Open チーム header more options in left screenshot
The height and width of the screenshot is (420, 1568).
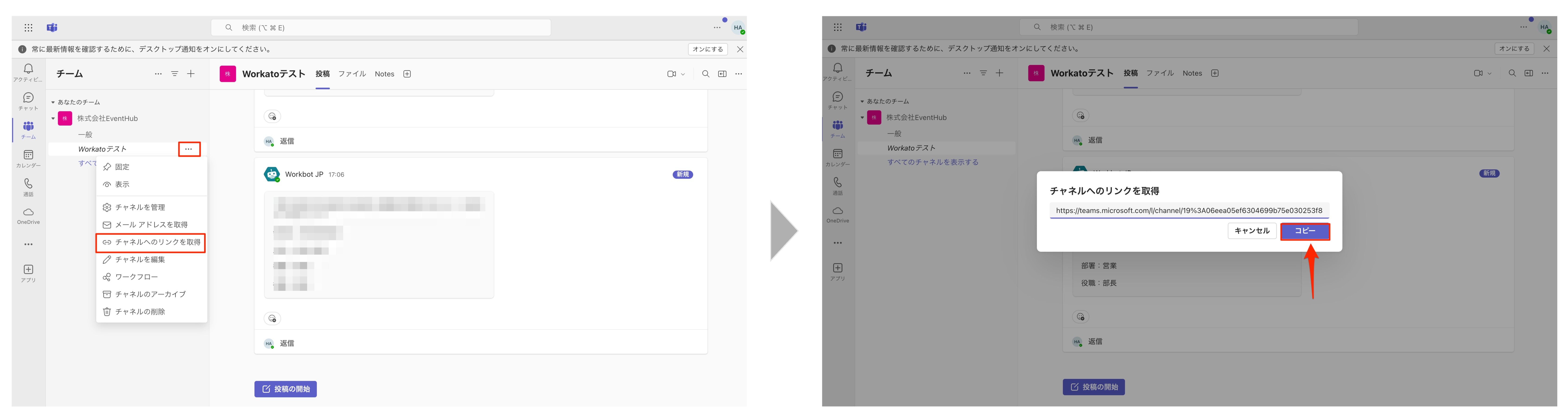158,74
